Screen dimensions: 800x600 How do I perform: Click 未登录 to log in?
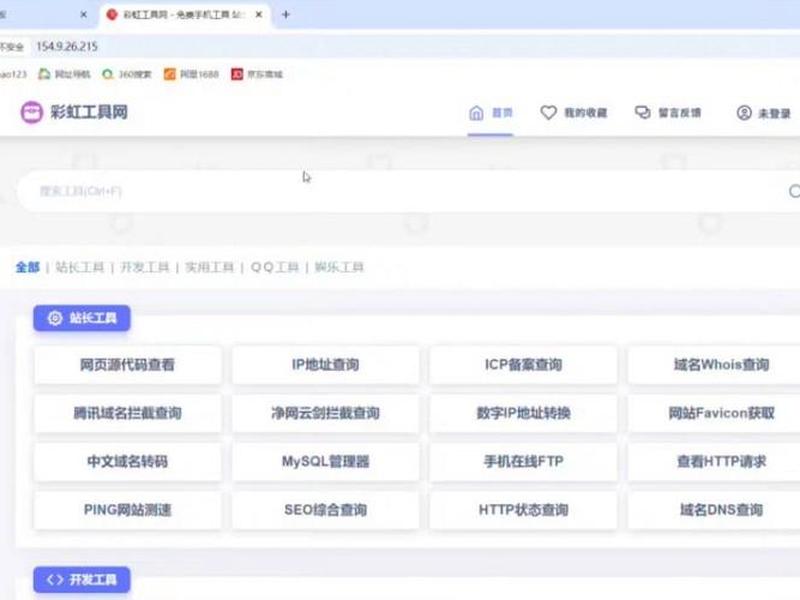tap(764, 113)
